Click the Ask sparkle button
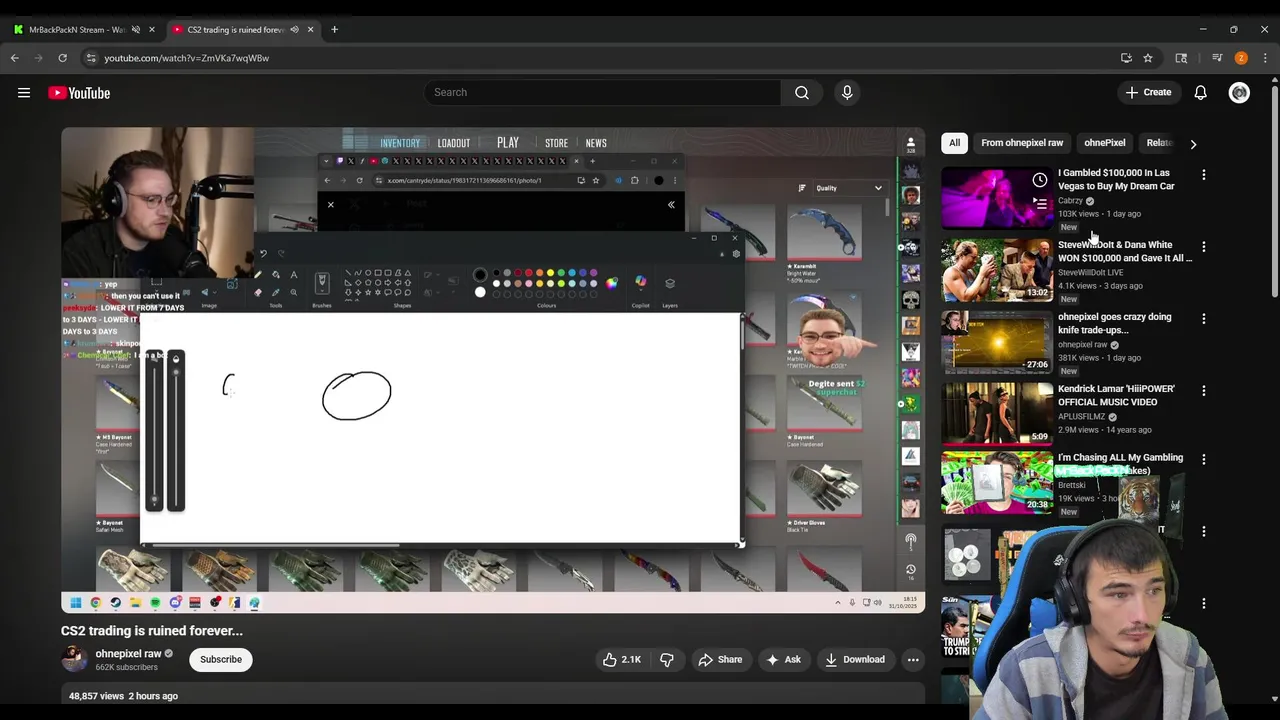1280x720 pixels. pos(783,659)
